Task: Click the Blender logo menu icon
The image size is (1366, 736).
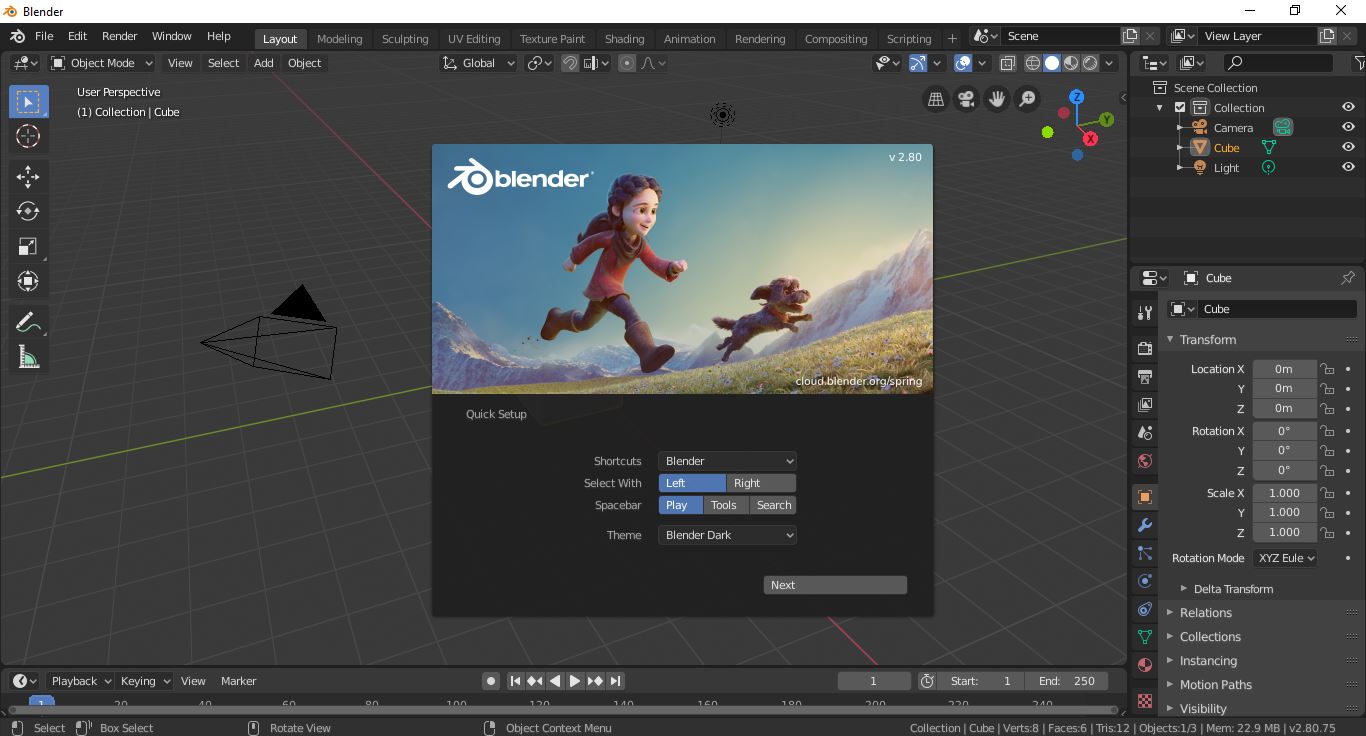Action: 17,36
